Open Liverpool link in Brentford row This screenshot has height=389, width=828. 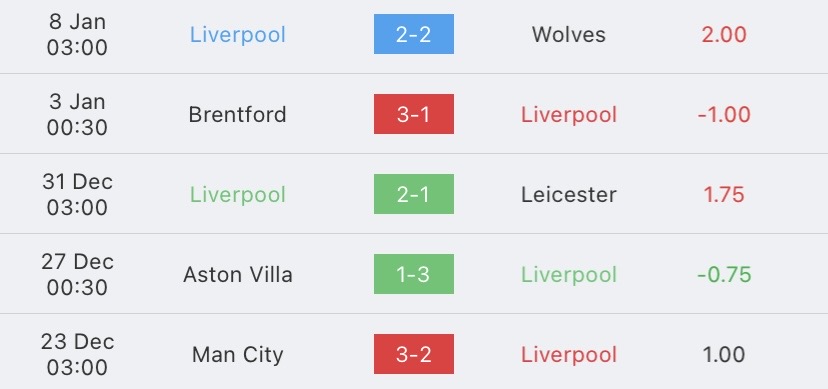tap(569, 115)
